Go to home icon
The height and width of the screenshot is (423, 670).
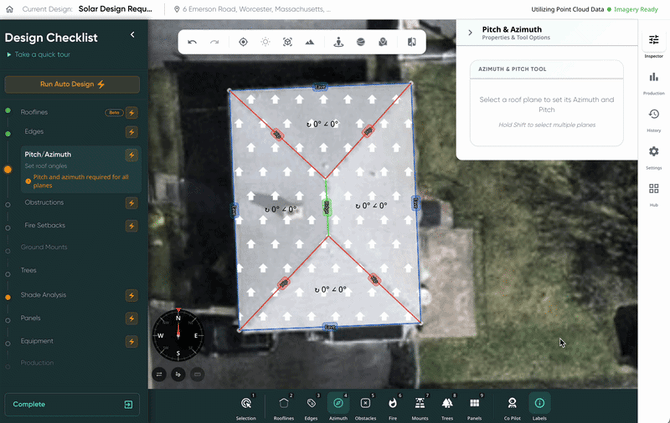coord(9,9)
